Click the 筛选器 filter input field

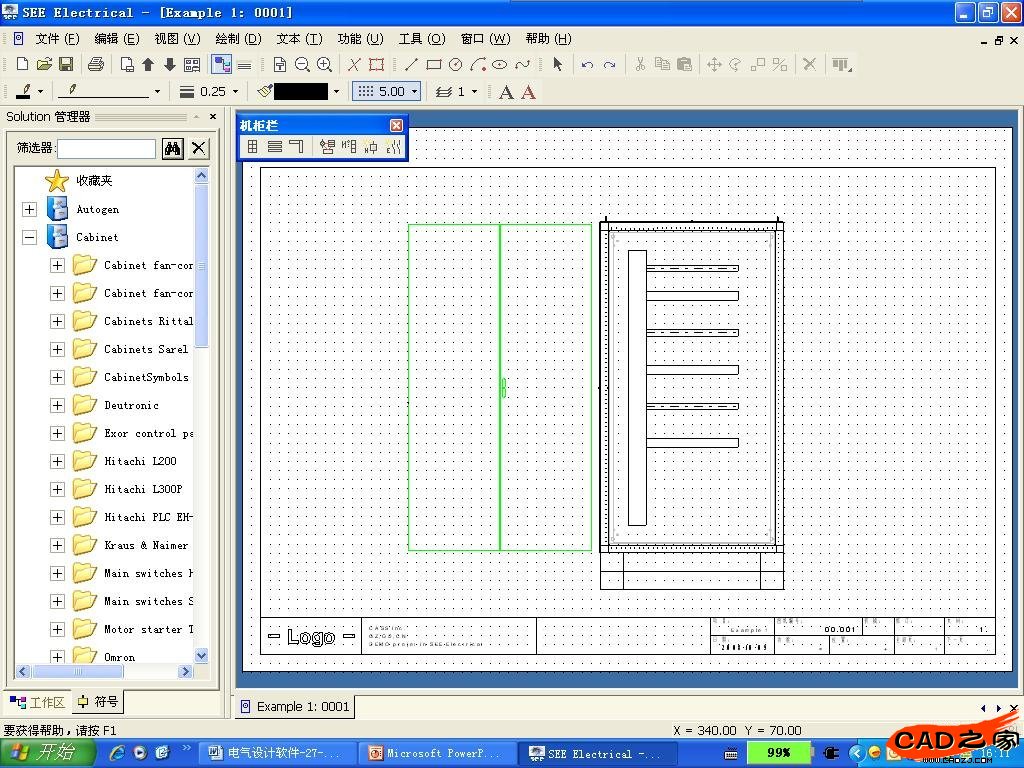[106, 148]
